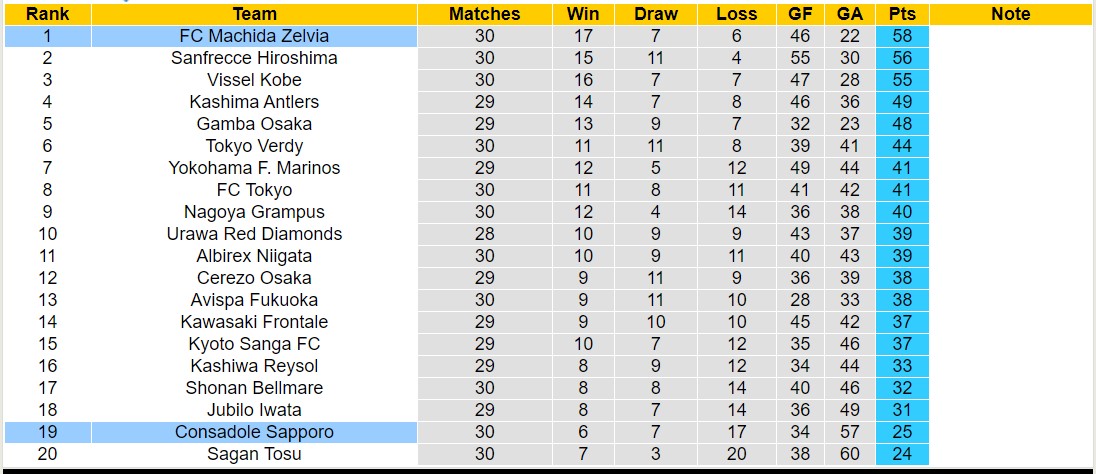Click the Rank column header
Screen dimensions: 1096x474
(47, 14)
